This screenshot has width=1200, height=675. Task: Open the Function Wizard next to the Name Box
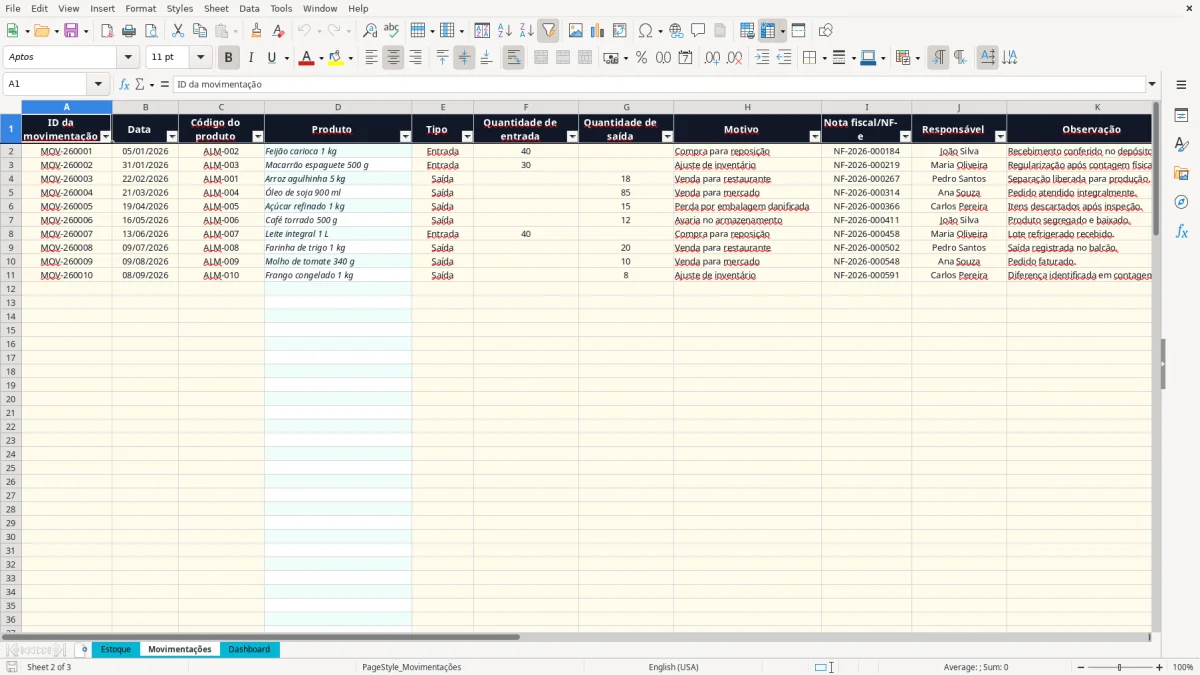point(124,84)
